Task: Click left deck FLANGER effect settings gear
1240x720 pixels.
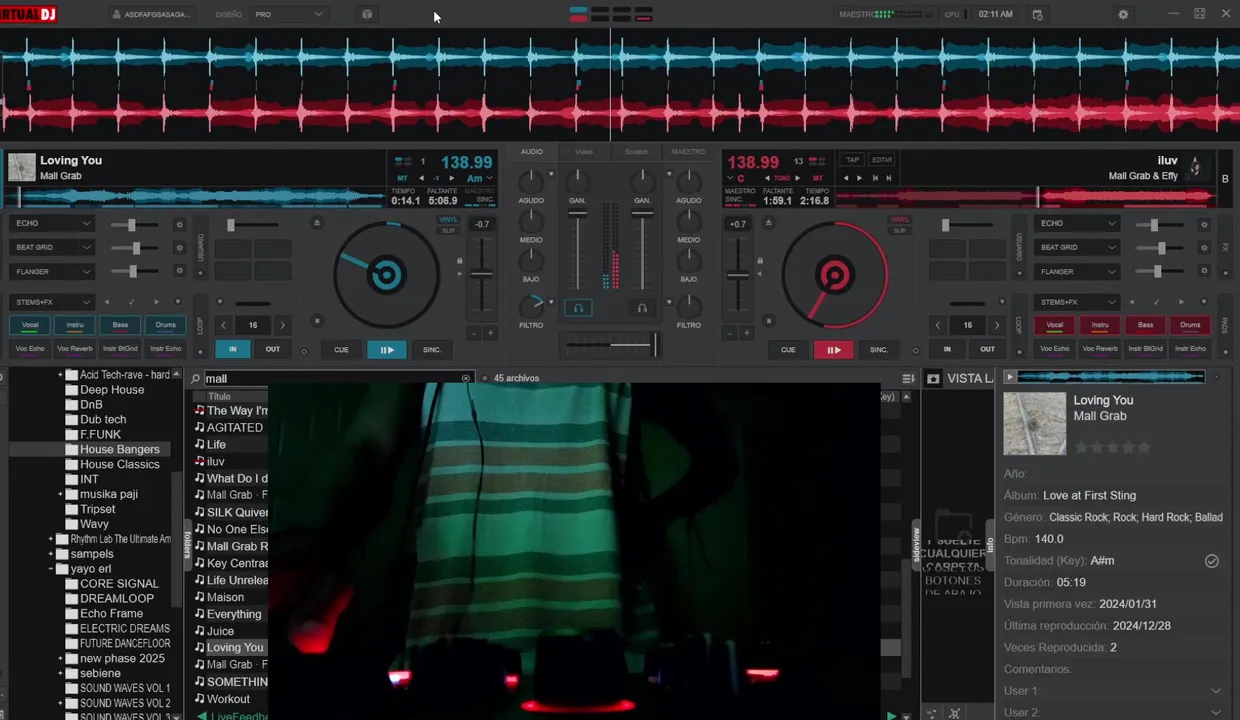Action: 180,271
